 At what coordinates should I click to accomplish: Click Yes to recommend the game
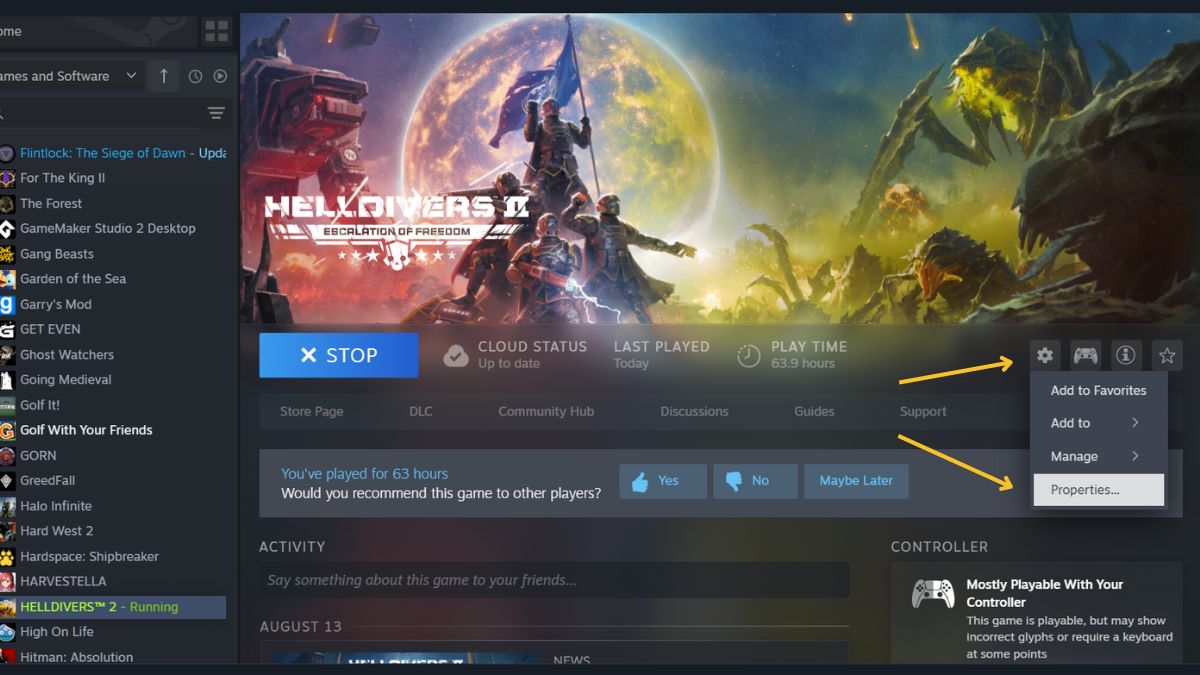pyautogui.click(x=663, y=481)
